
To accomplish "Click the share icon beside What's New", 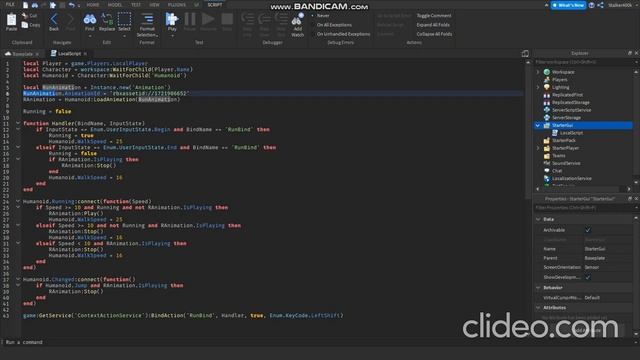I will [600, 5].
